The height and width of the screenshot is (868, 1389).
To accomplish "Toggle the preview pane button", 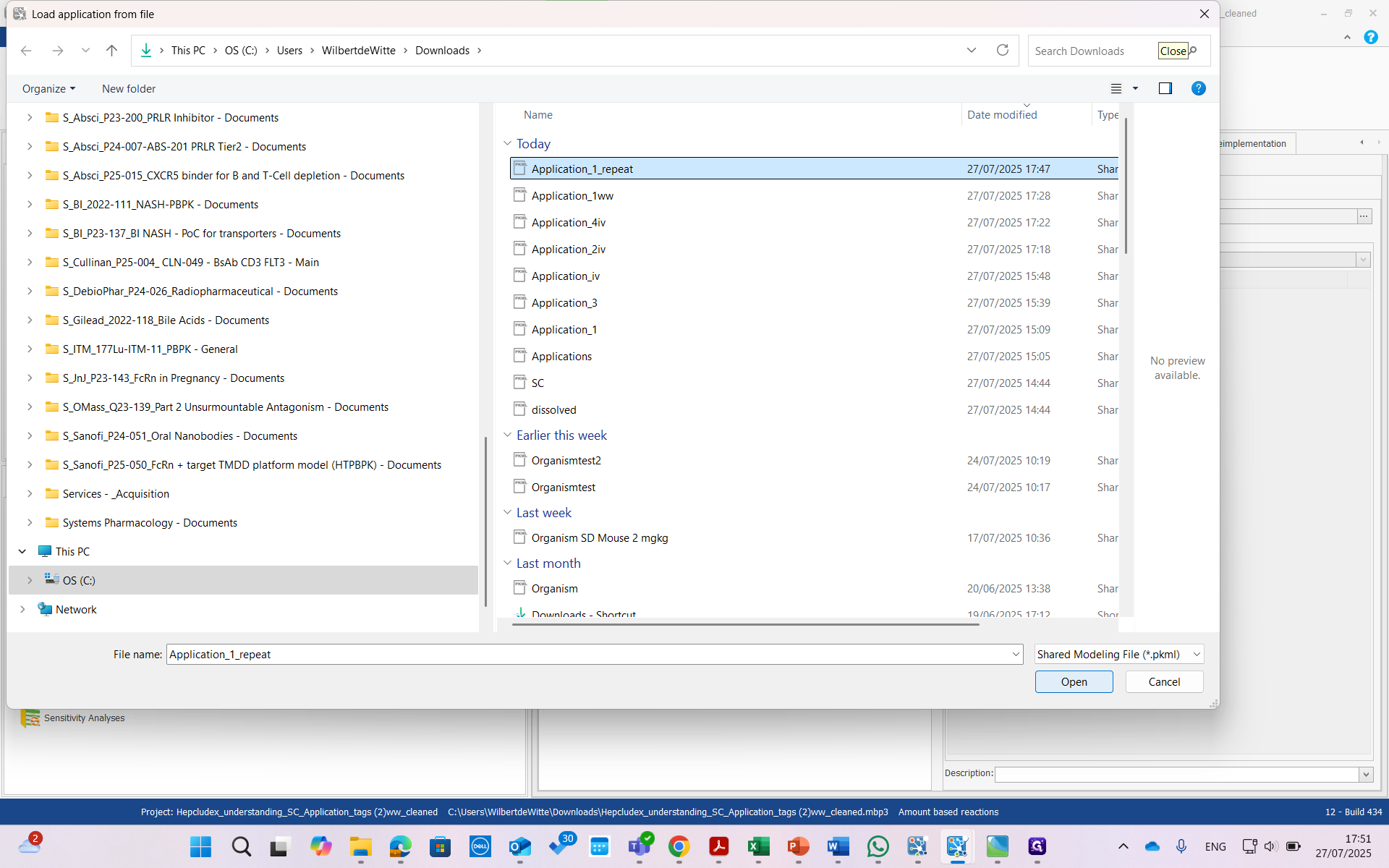I will point(1165,88).
